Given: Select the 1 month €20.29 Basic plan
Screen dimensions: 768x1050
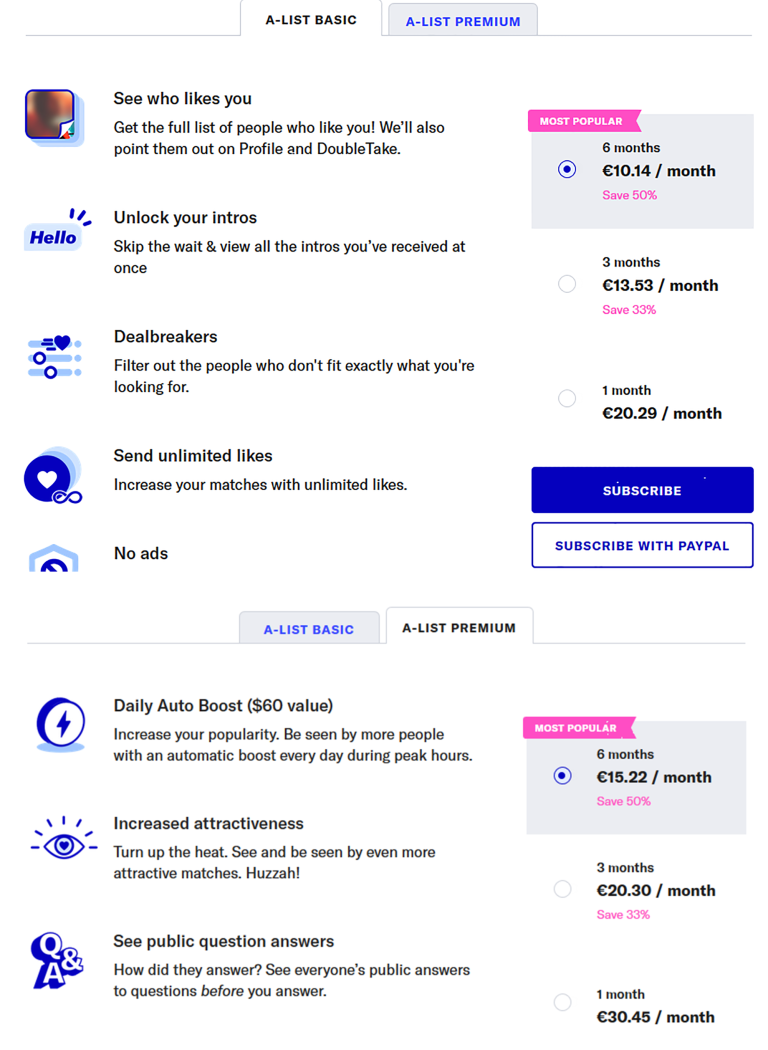Looking at the screenshot, I should click(567, 398).
